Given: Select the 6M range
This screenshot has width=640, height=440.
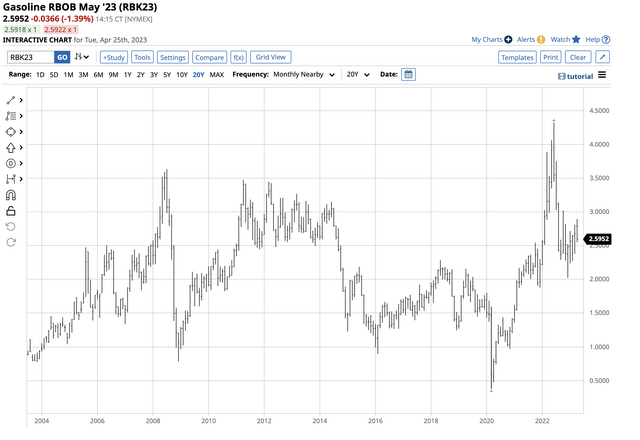Looking at the screenshot, I should tap(98, 75).
